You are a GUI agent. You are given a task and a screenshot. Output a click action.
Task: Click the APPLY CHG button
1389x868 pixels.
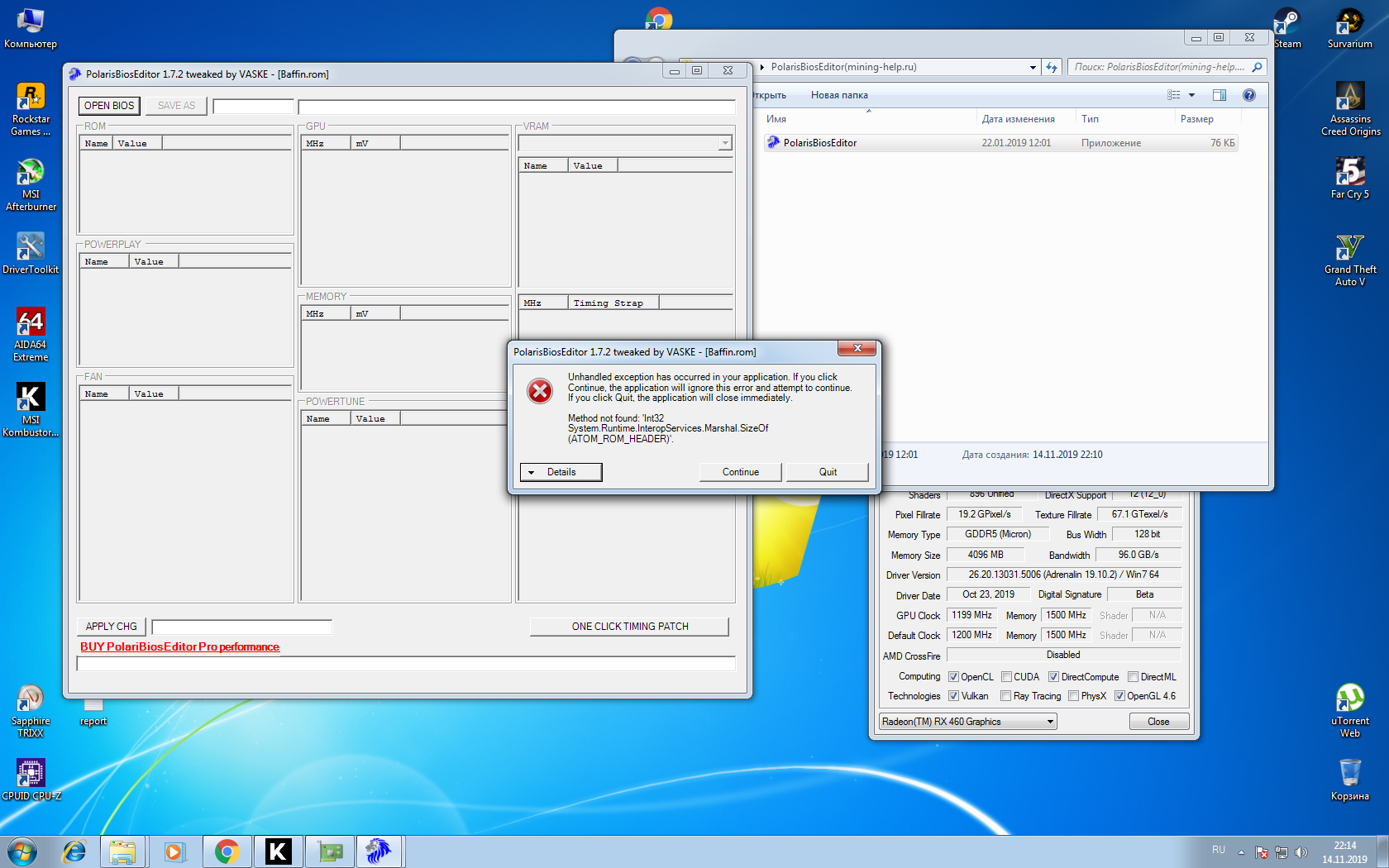click(x=112, y=627)
